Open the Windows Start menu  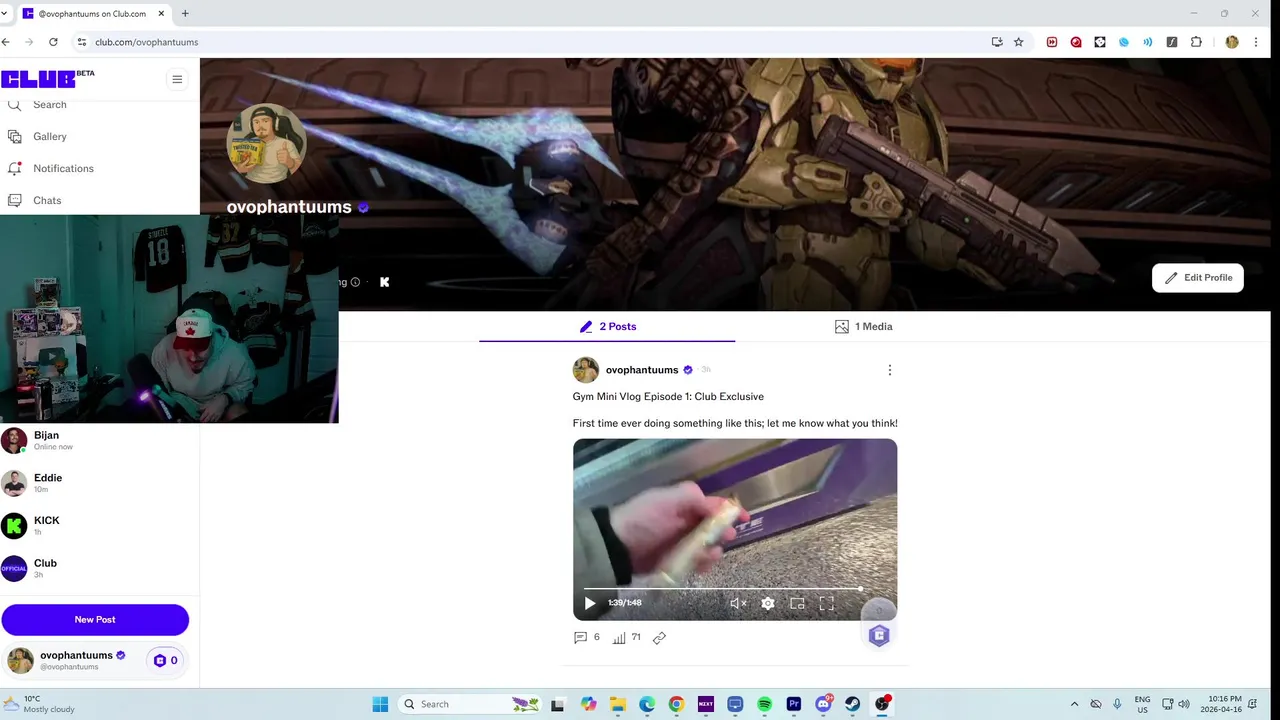coord(380,704)
